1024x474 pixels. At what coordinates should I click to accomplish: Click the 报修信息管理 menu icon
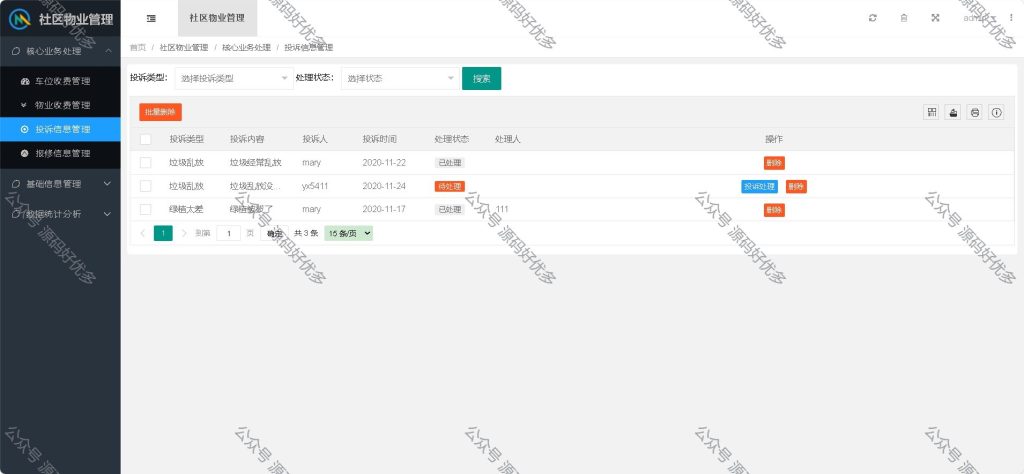click(25, 153)
